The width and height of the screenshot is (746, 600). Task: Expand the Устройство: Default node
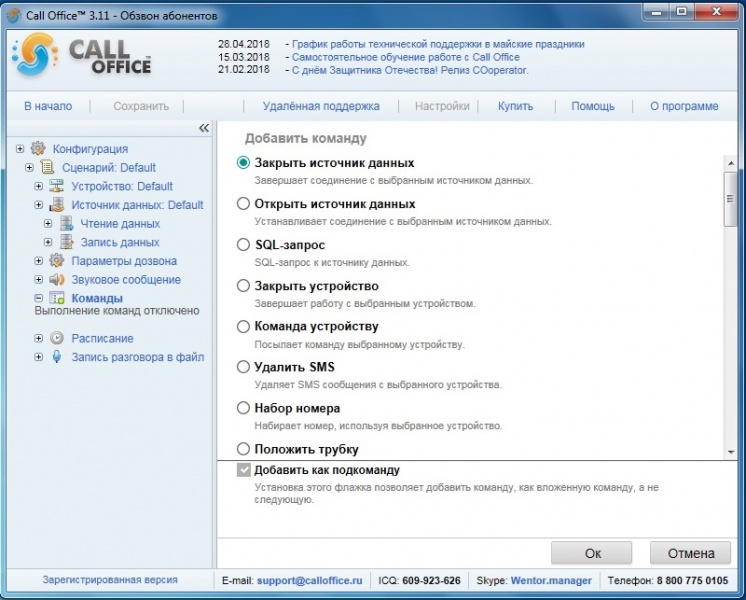(x=39, y=186)
